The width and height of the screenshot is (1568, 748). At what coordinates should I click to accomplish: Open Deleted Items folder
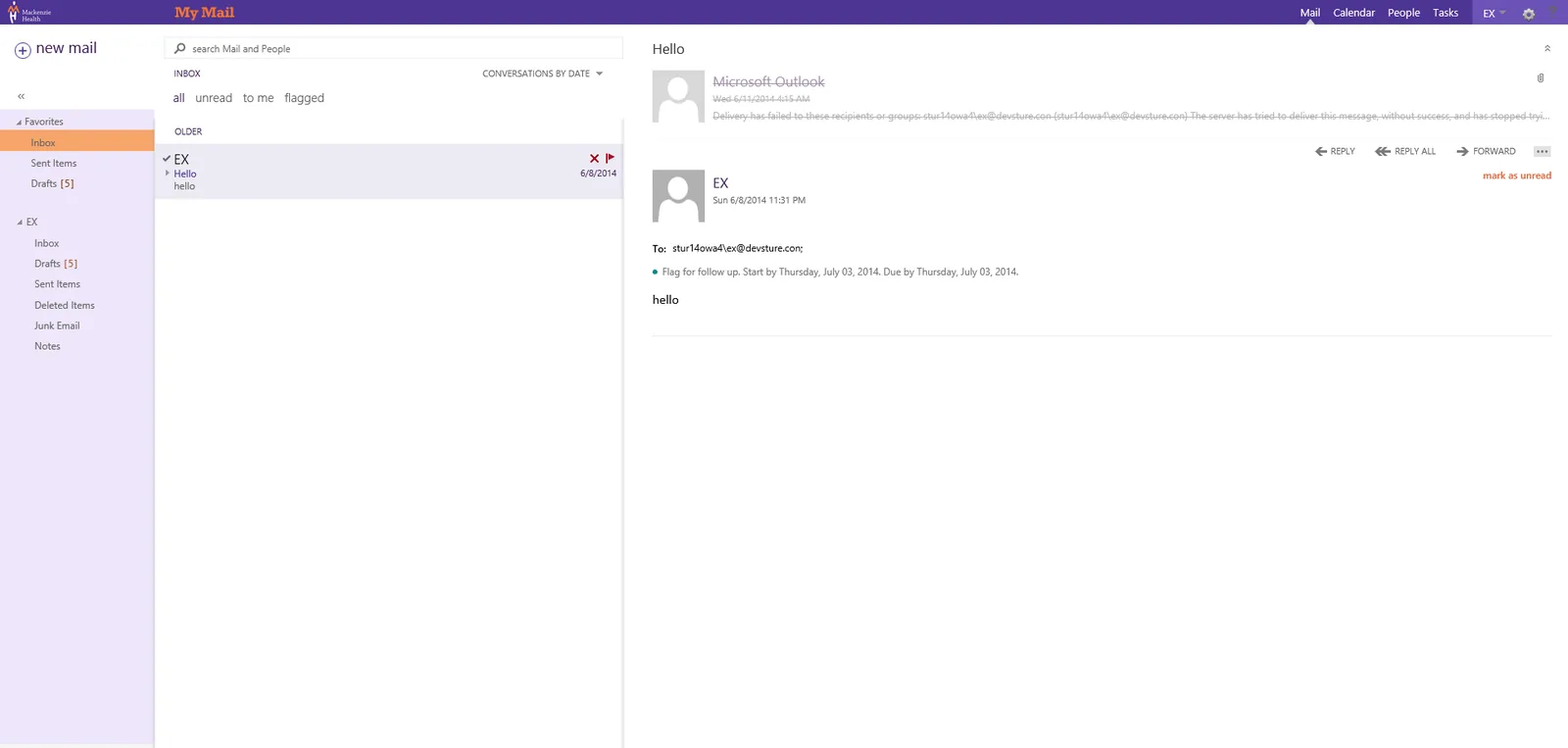(x=65, y=305)
